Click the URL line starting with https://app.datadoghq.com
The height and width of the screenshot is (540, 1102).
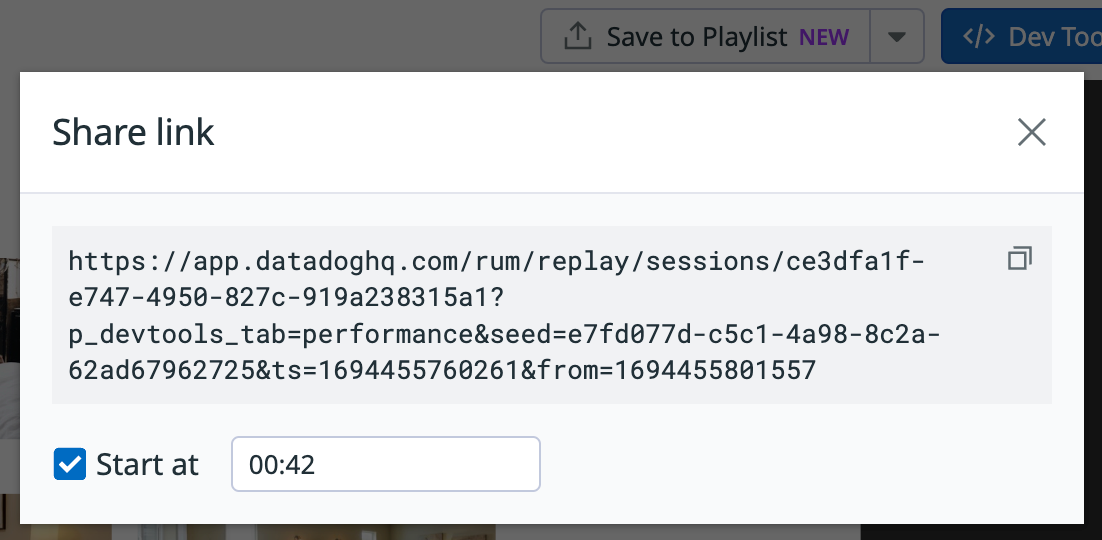click(497, 262)
